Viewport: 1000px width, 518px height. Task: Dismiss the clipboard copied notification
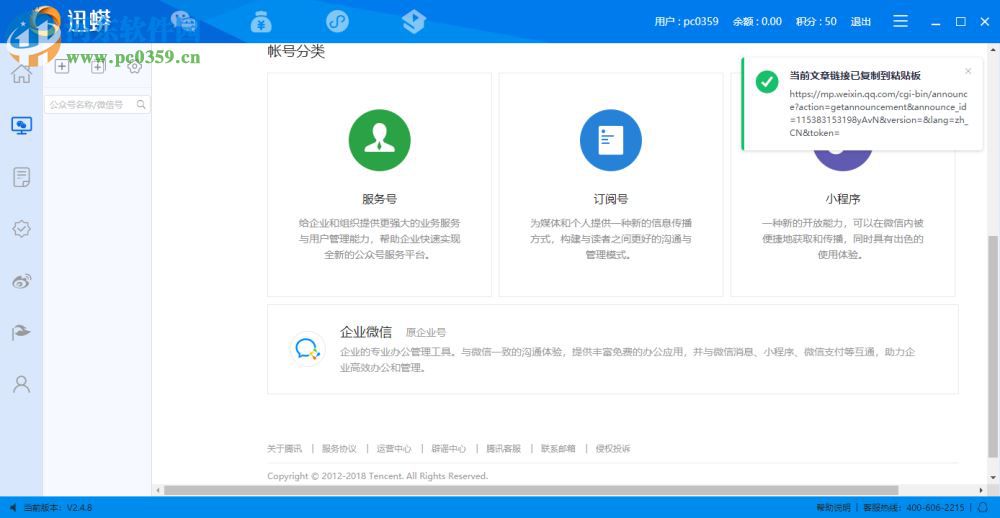968,71
